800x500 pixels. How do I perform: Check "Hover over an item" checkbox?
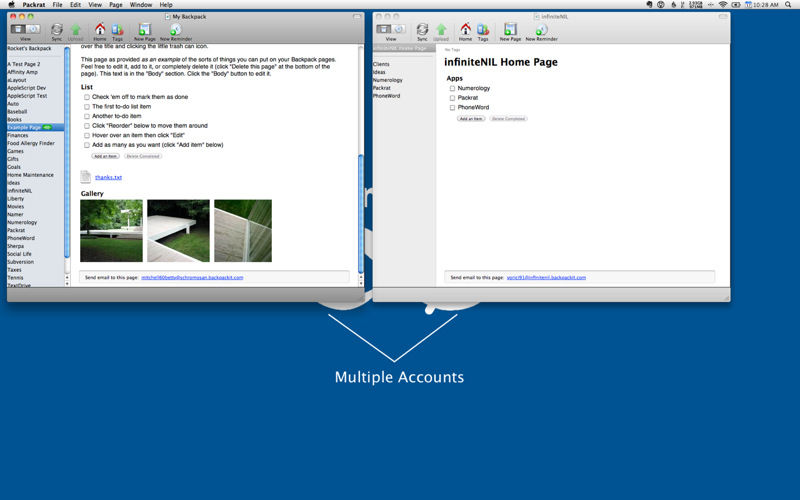pyautogui.click(x=87, y=135)
